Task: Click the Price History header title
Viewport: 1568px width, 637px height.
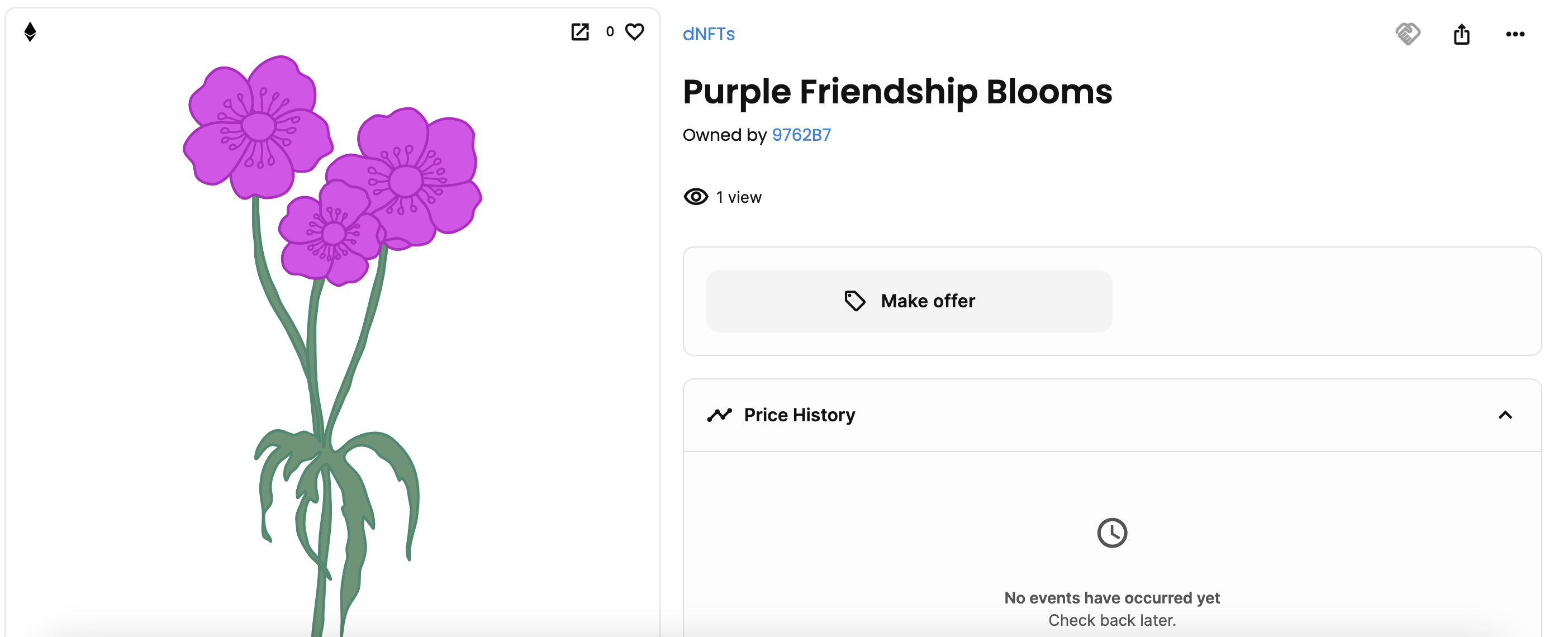Action: (799, 415)
